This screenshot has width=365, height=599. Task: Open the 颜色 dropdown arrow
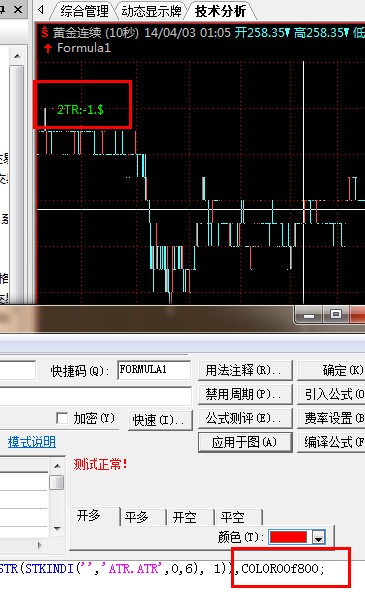tap(318, 537)
